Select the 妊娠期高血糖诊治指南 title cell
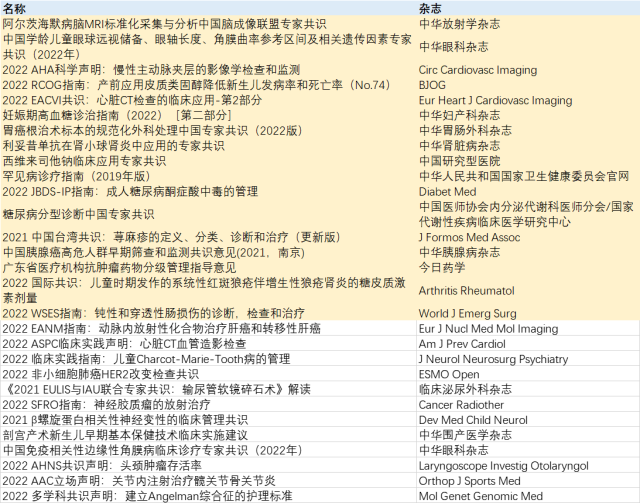The height and width of the screenshot is (503, 640). coord(208,115)
